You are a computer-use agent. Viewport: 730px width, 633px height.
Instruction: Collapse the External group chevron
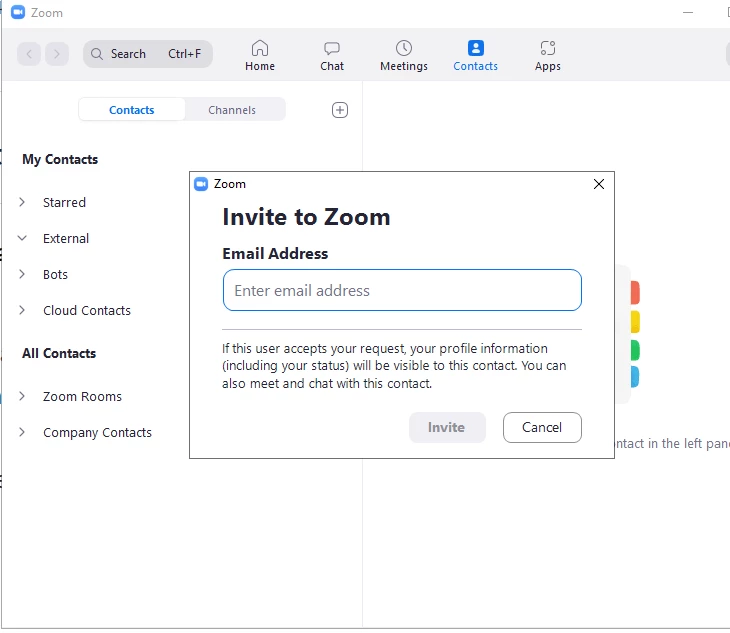click(22, 238)
